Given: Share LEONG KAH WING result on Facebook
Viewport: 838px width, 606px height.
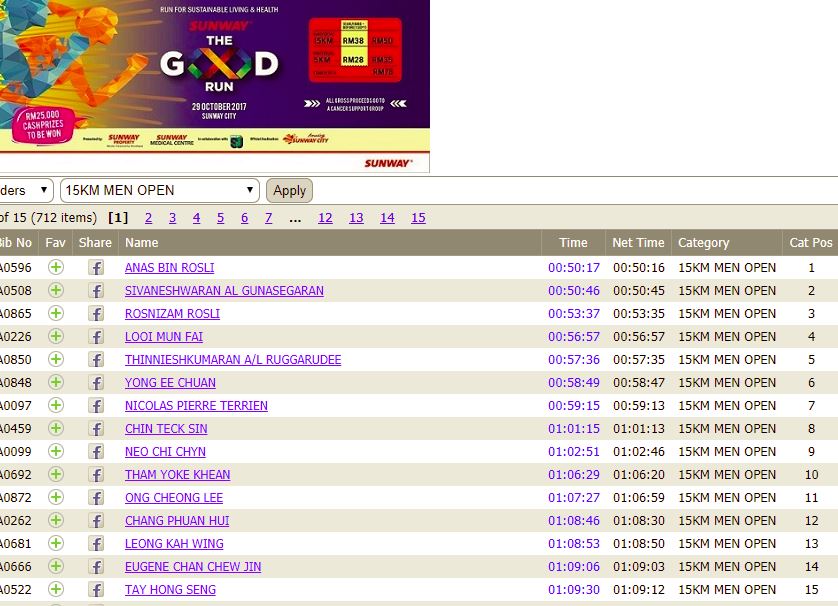Looking at the screenshot, I should pyautogui.click(x=96, y=543).
